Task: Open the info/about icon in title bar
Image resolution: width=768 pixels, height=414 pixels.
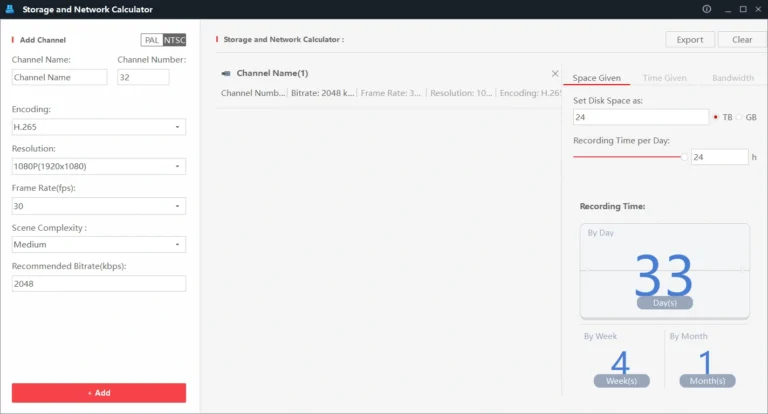Action: tap(707, 9)
